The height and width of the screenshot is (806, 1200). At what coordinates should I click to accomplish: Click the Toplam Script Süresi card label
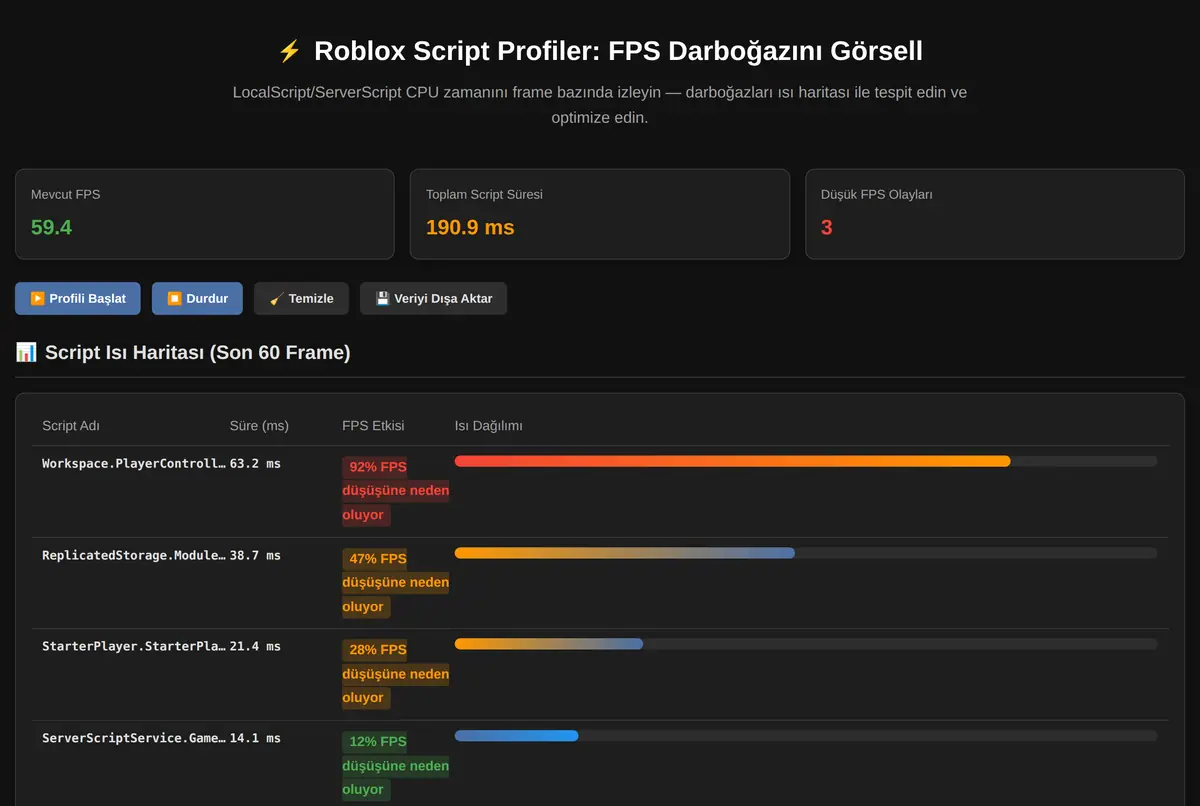coord(484,194)
